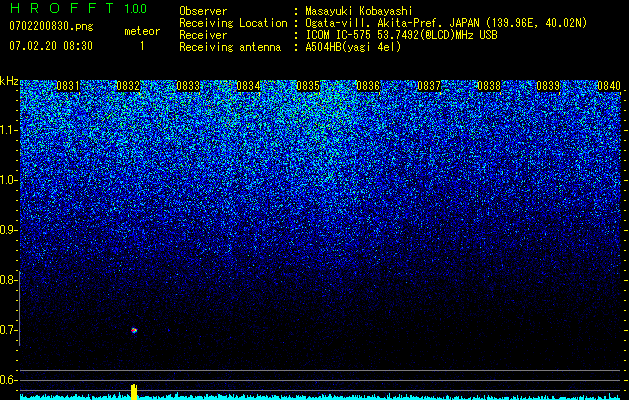Click the 0833 time marker
The height and width of the screenshot is (400, 629).
[188, 86]
